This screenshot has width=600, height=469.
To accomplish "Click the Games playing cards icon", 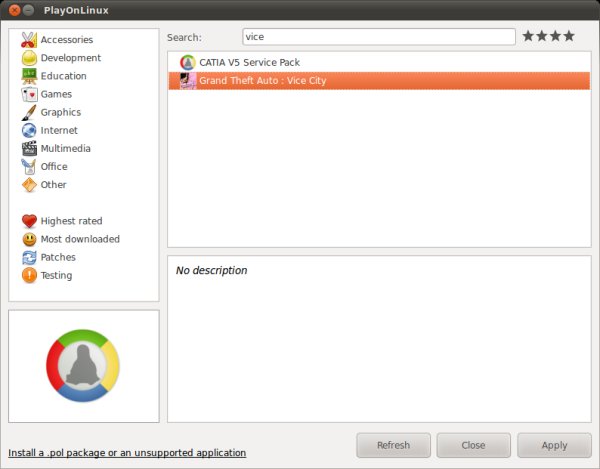I will [x=29, y=94].
